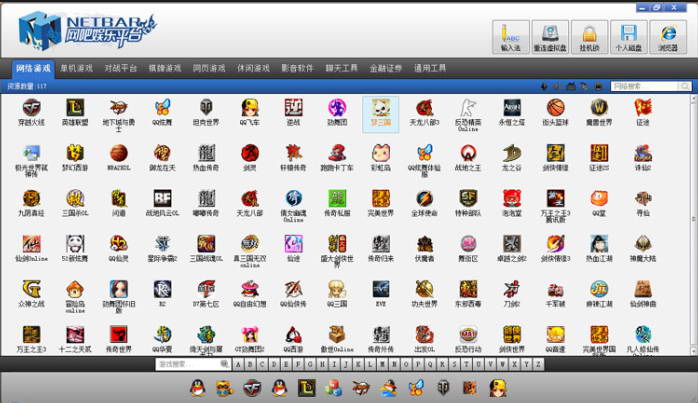Image resolution: width=698 pixels, height=403 pixels.
Task: Open the 个人磁盘 floppy disk tool
Action: click(x=628, y=37)
